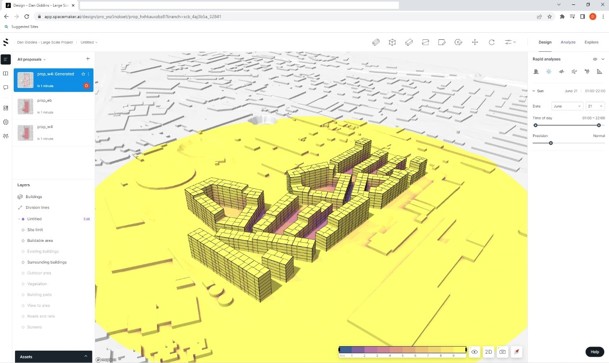609x363 pixels.
Task: Select the sun analysis icon in Rapid analyses
Action: (548, 71)
